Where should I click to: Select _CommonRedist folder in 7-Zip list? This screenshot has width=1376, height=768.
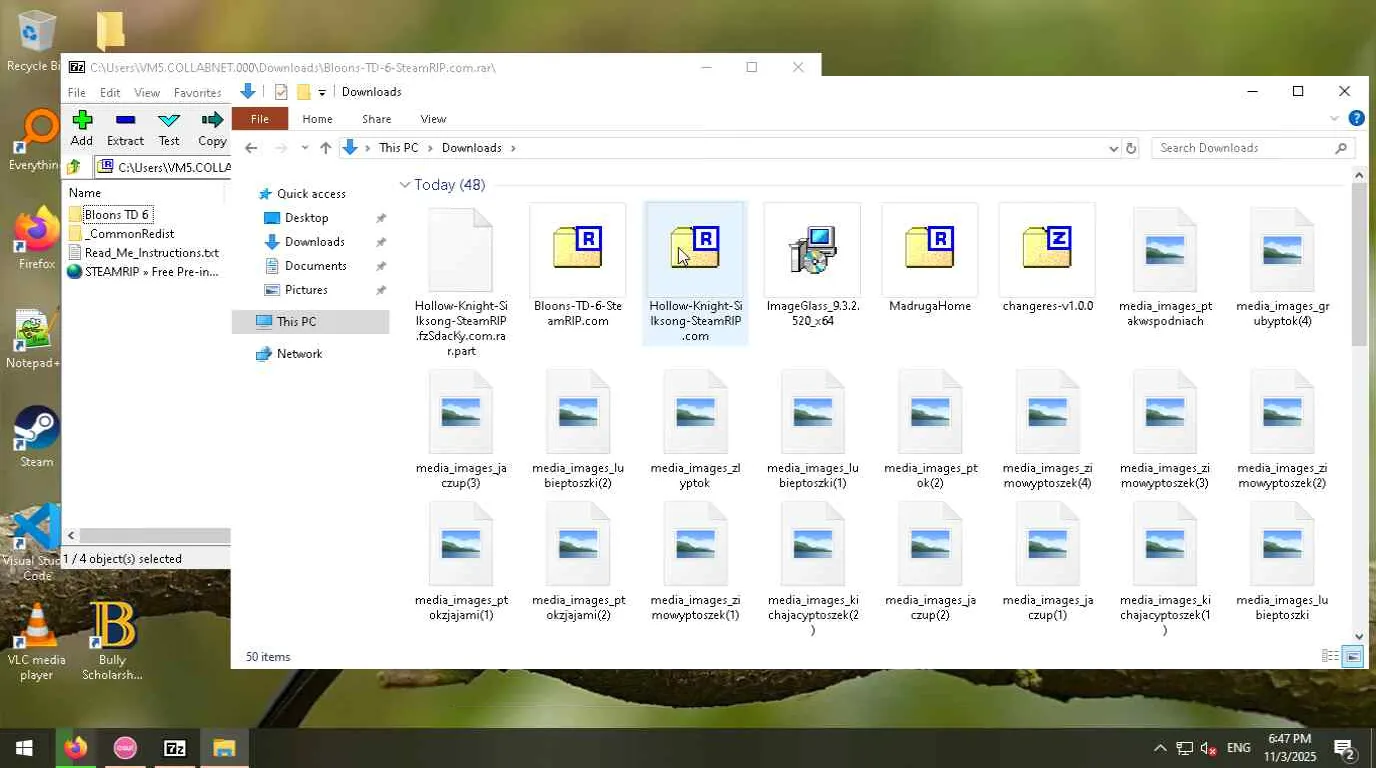(129, 234)
